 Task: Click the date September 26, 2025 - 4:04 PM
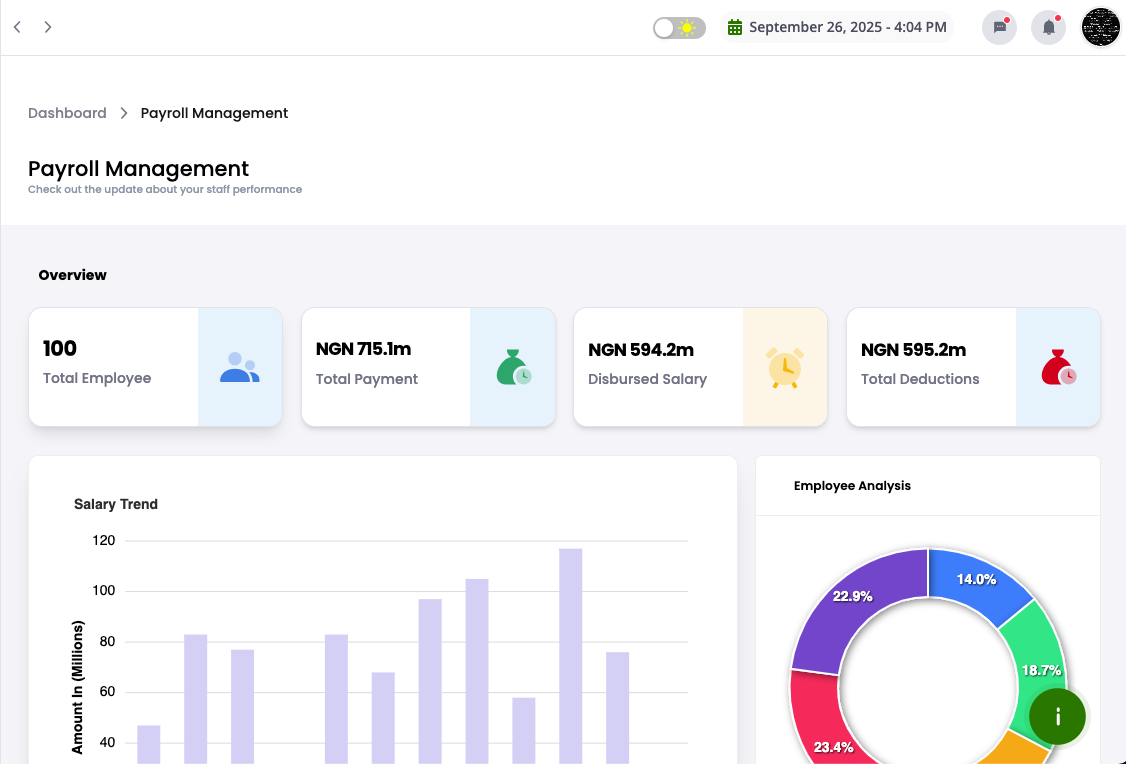tap(847, 27)
